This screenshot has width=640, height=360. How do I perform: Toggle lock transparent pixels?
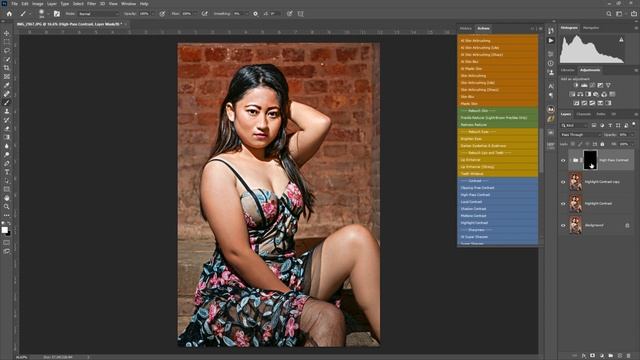(573, 144)
